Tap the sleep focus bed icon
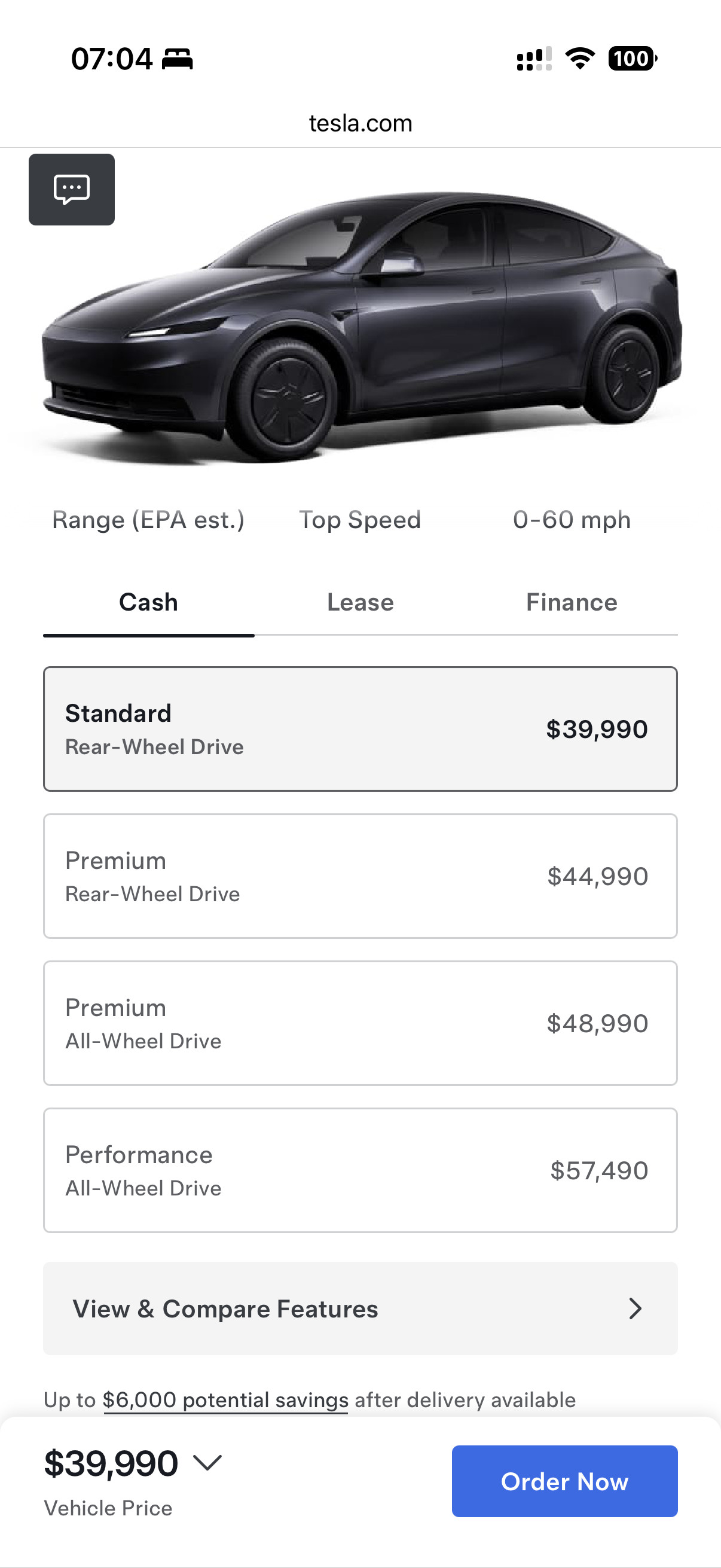This screenshot has height=1568, width=721. pyautogui.click(x=177, y=60)
